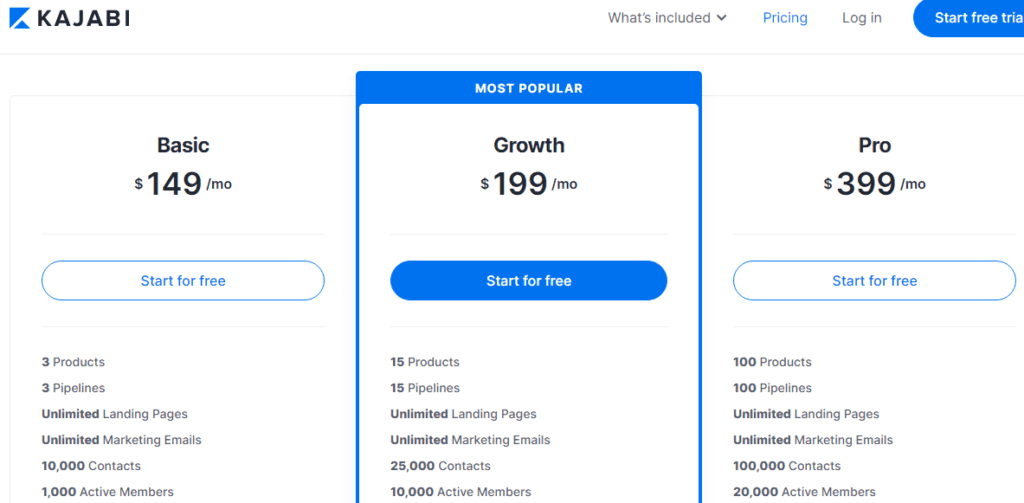Screen dimensions: 1024x503
Task: Open the Pricing page link
Action: coord(785,18)
